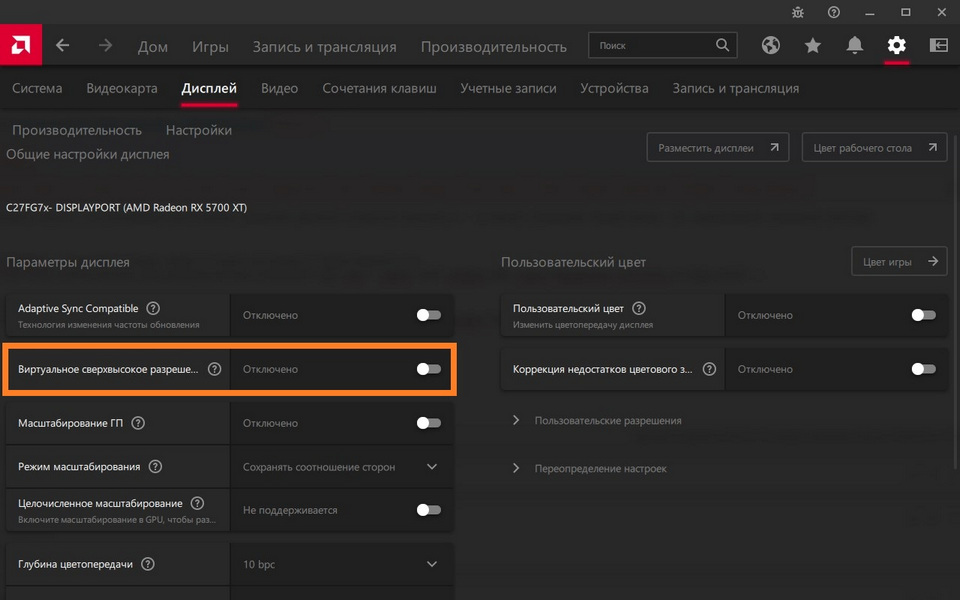The width and height of the screenshot is (960, 600).
Task: Toggle Целочисленное масштабирование switch
Action: (429, 510)
